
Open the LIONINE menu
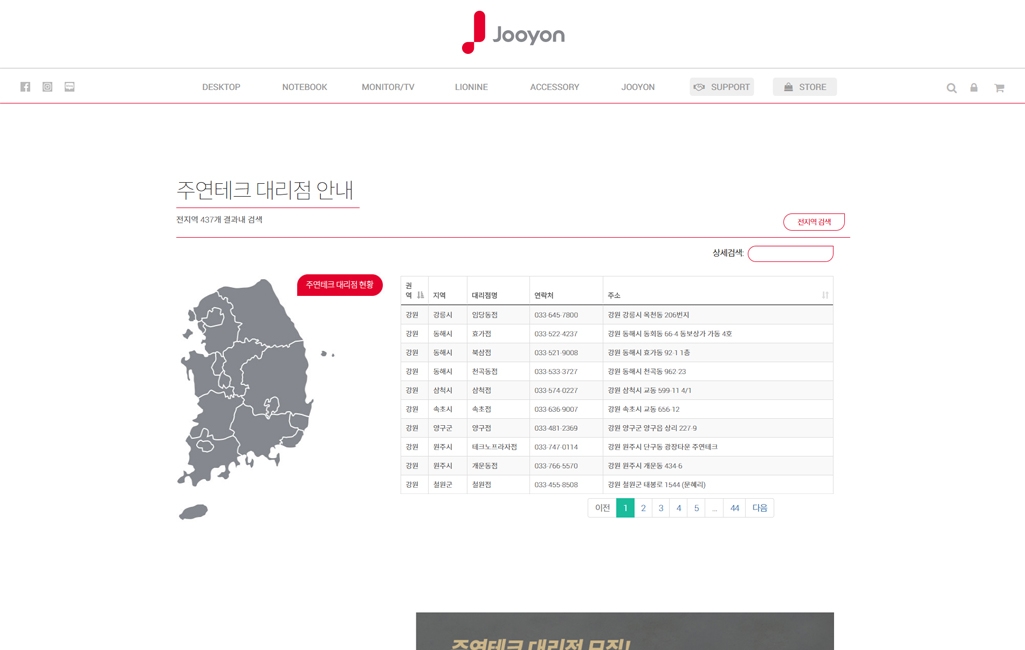click(x=471, y=87)
